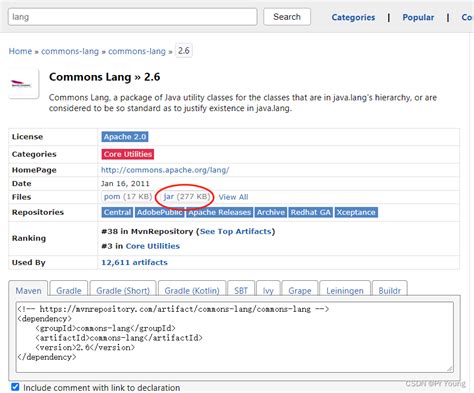Go to the Home breadcrumb

[20, 51]
